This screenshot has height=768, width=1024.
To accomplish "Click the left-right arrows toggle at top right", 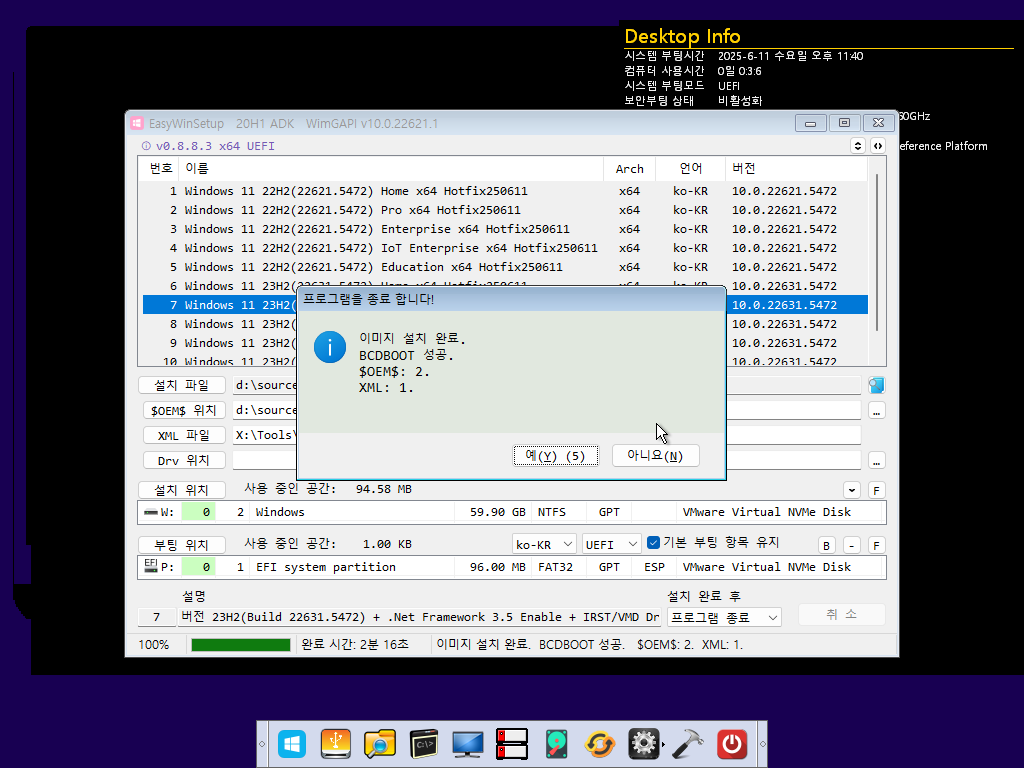I will (x=878, y=146).
